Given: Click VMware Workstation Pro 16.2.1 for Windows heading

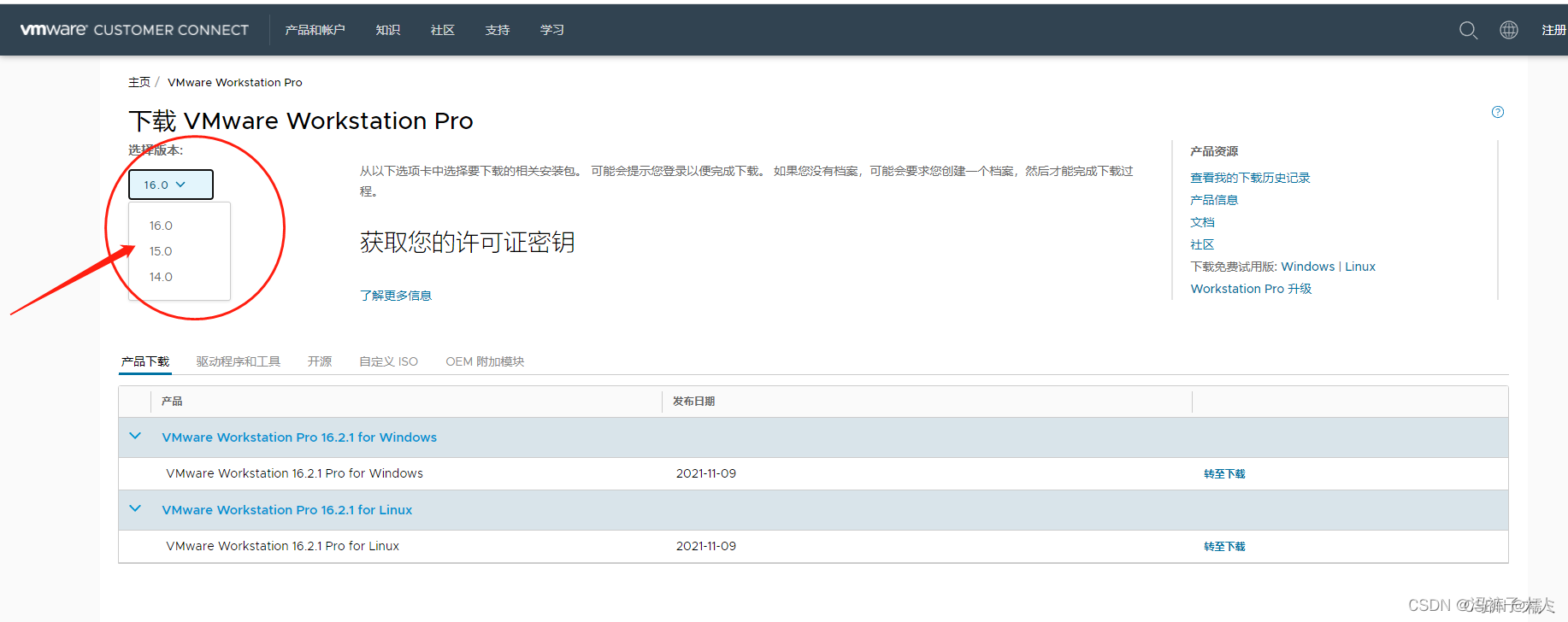Looking at the screenshot, I should (299, 437).
